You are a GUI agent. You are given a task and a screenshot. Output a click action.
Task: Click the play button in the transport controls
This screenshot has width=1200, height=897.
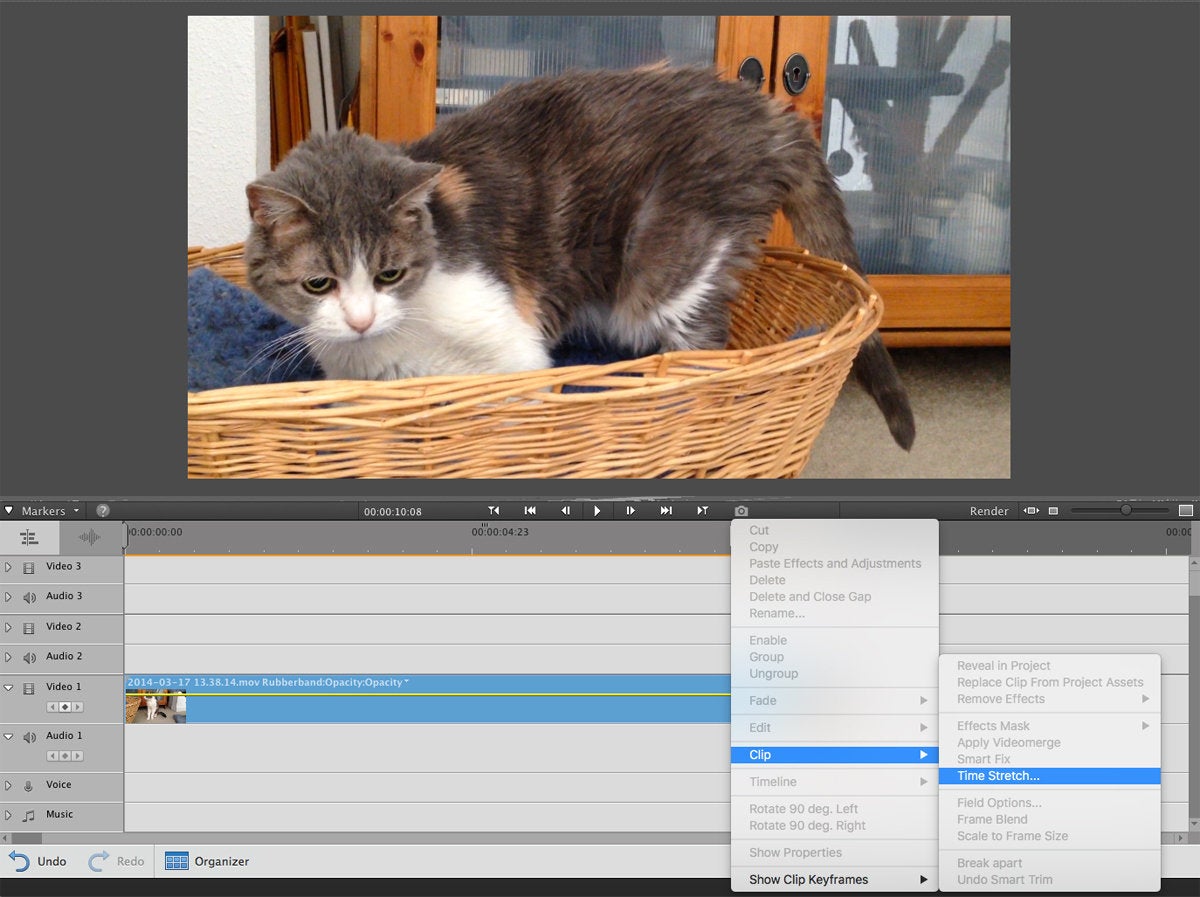tap(597, 510)
